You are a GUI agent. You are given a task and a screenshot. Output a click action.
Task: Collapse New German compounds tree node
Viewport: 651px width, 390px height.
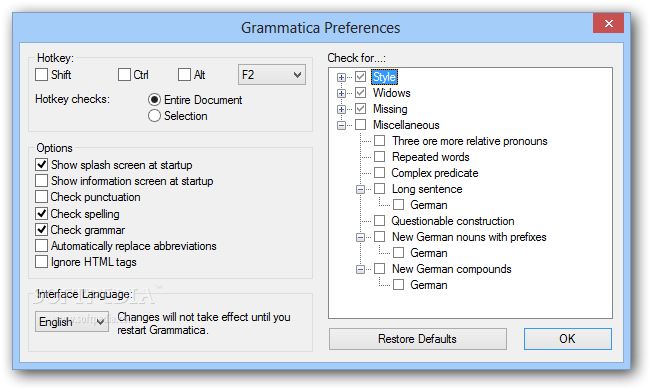coord(360,269)
